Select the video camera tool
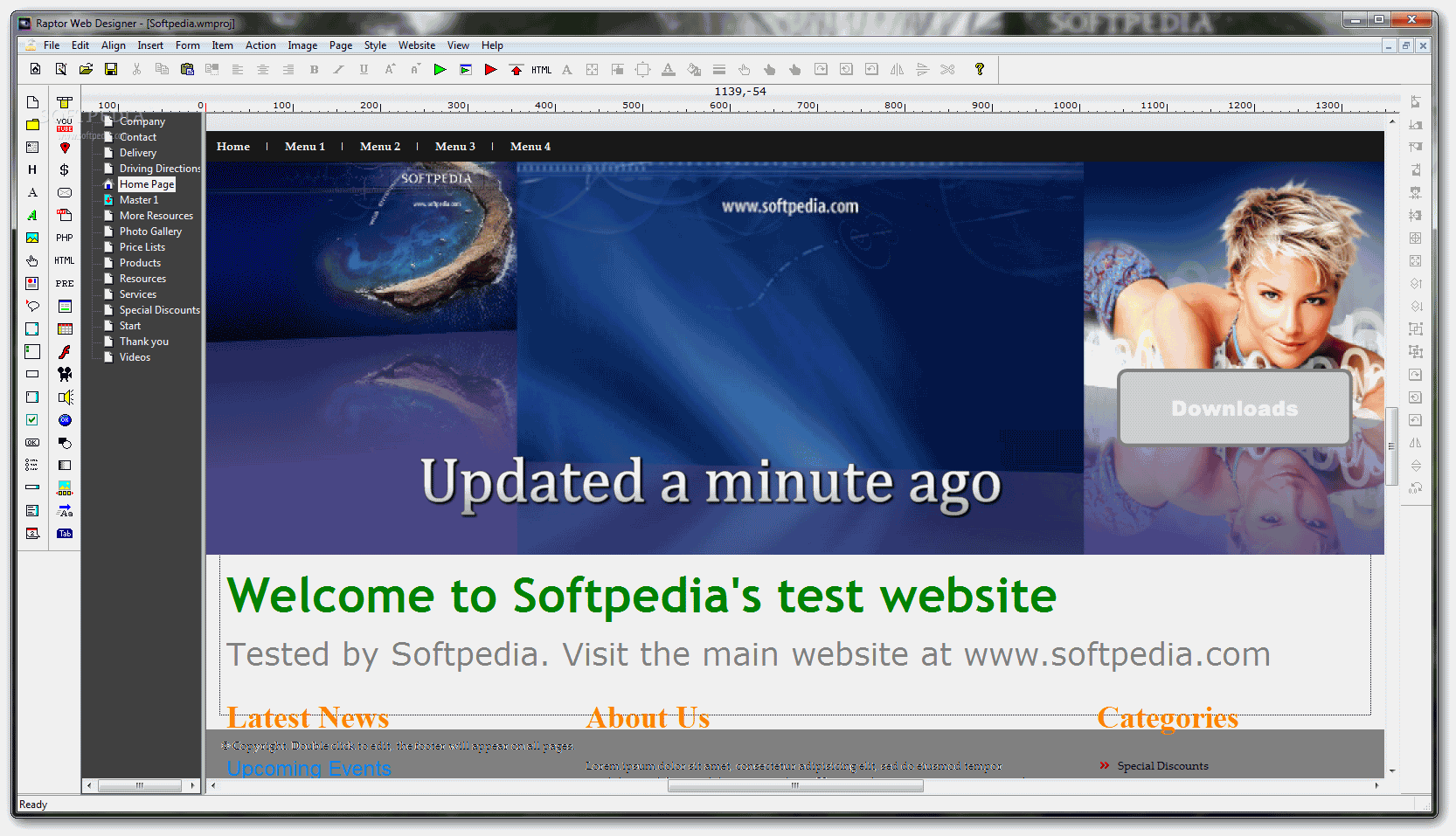Viewport: 1456px width, 836px height. pyautogui.click(x=65, y=374)
